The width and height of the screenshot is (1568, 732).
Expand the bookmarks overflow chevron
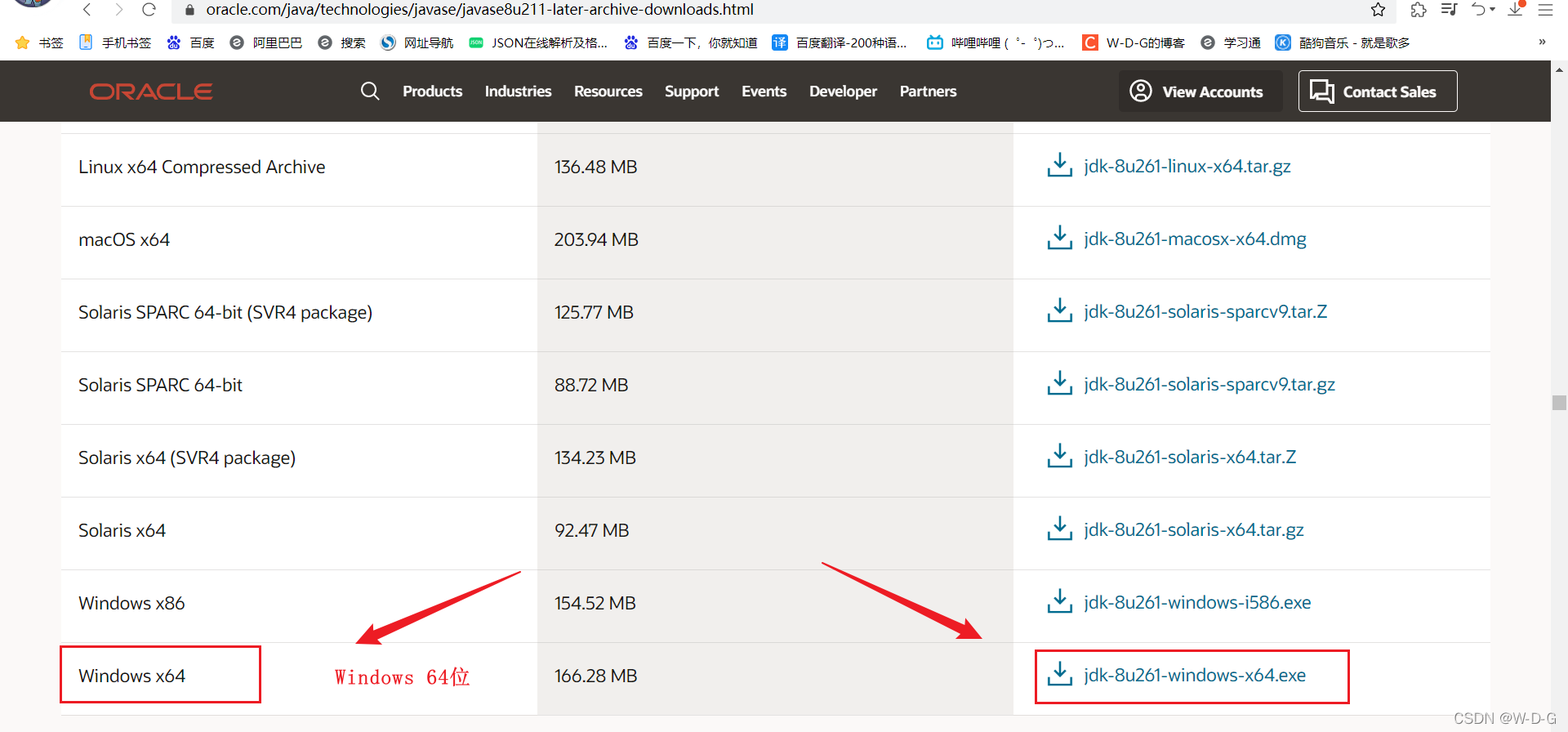point(1542,42)
